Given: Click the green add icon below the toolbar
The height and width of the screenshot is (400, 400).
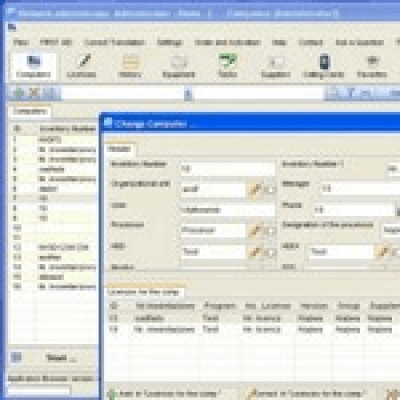Looking at the screenshot, I should pyautogui.click(x=19, y=93).
